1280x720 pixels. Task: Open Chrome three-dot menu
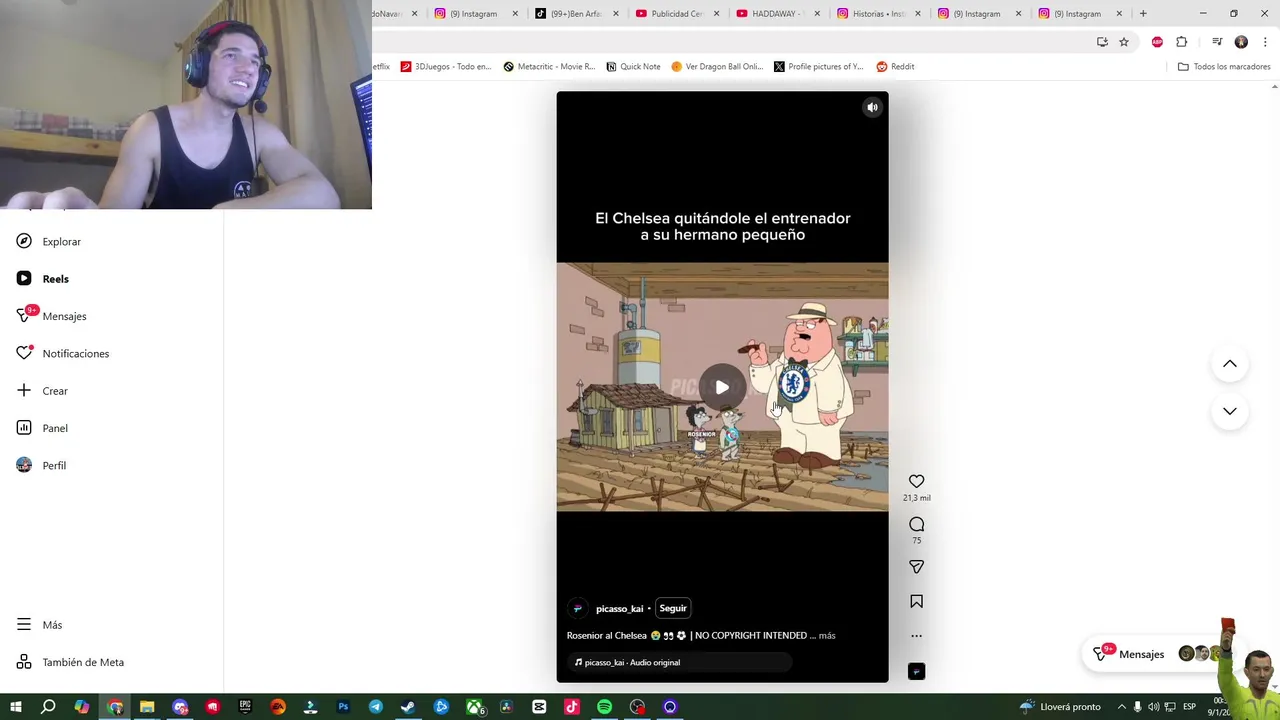1264,42
